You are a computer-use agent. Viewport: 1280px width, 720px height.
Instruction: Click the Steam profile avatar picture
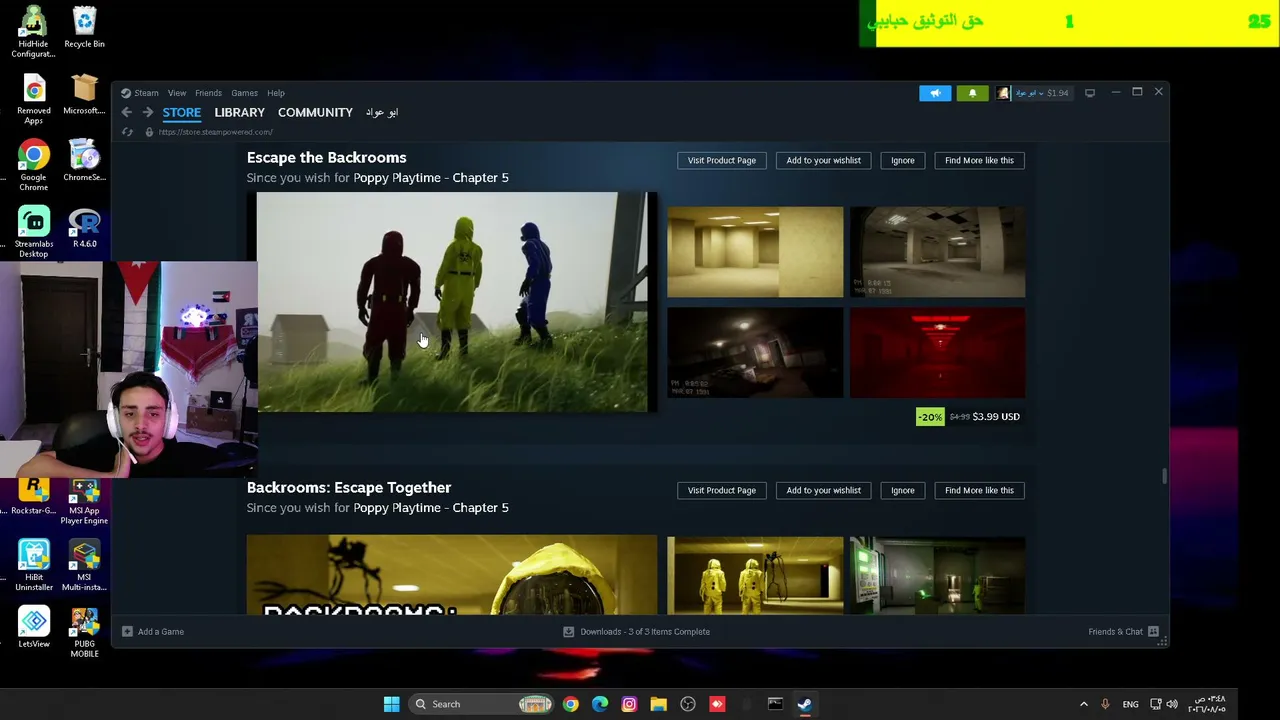[1003, 93]
